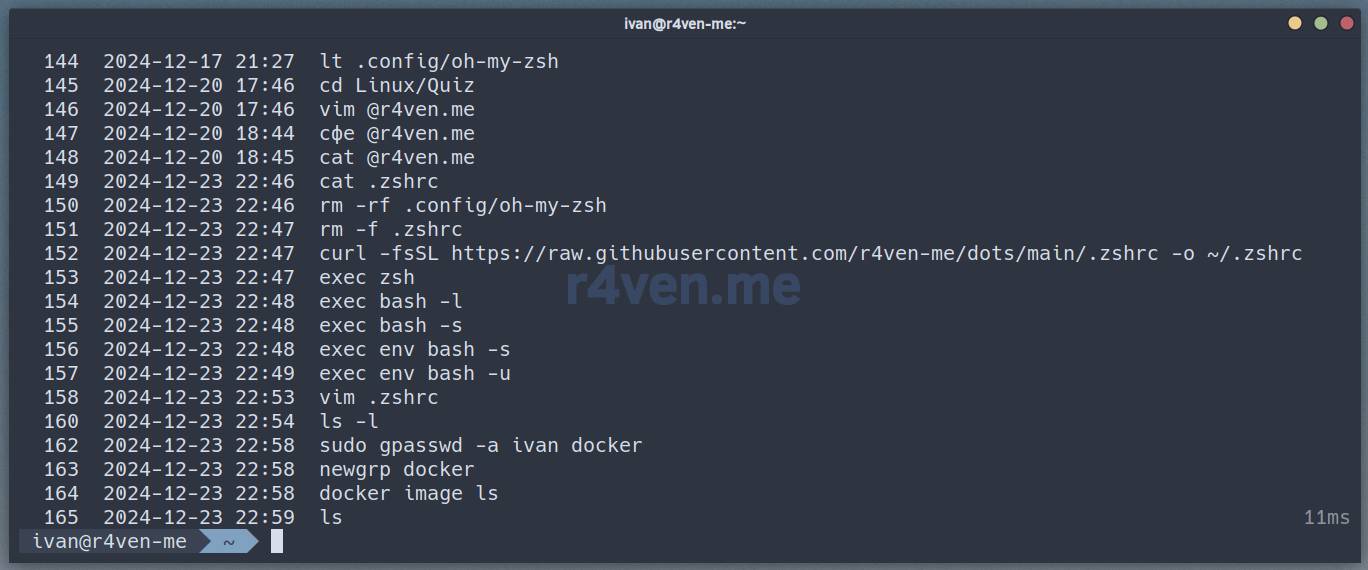Screen dimensions: 1368x570
Task: Click the "sudo gpasswd -a ivan docker" line
Action: click(480, 445)
